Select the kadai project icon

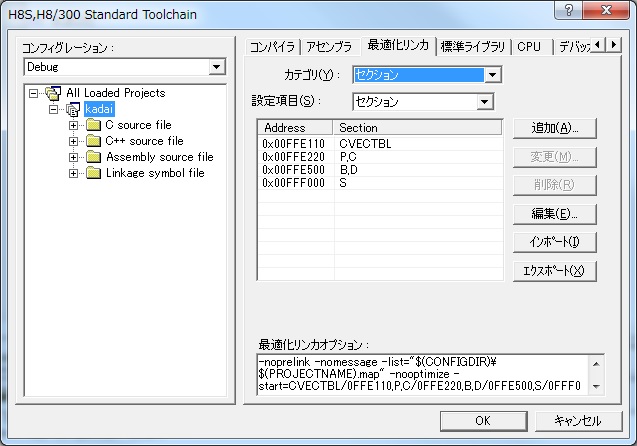click(x=72, y=109)
